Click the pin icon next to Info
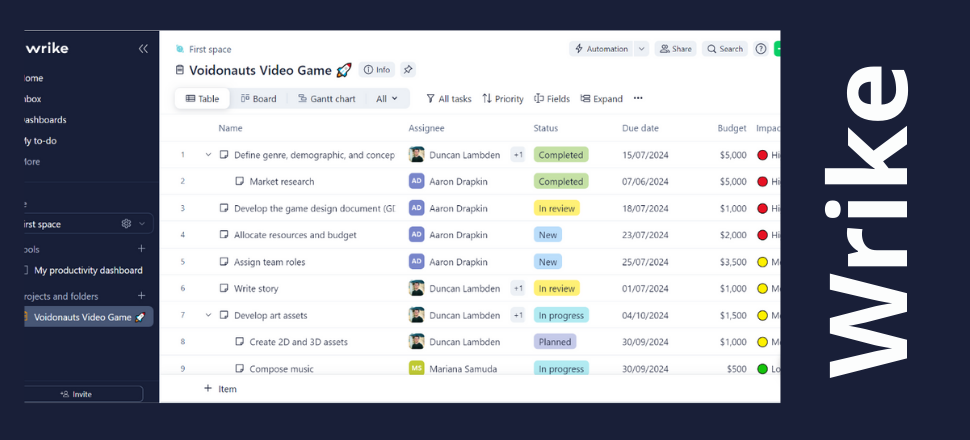The image size is (970, 440). [x=408, y=70]
